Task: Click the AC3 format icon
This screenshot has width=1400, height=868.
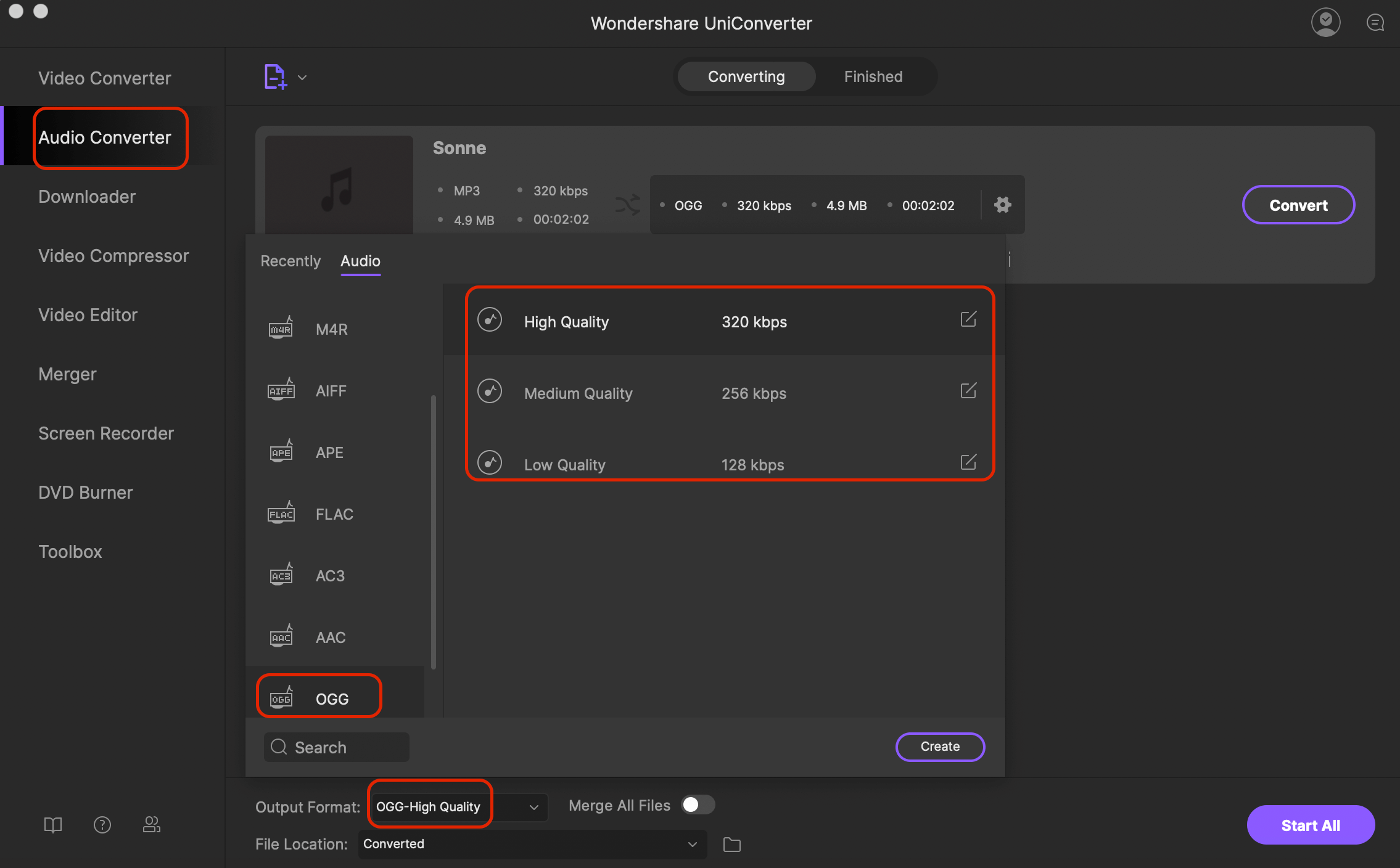Action: 280,575
